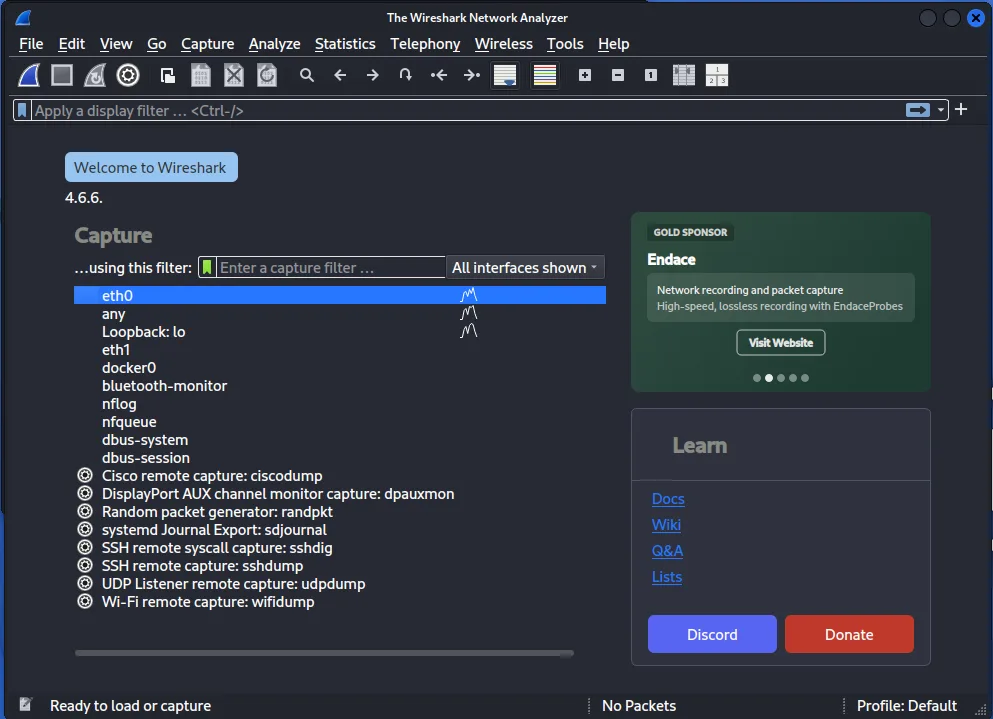
Task: Open the Telephony menu
Action: tap(425, 44)
